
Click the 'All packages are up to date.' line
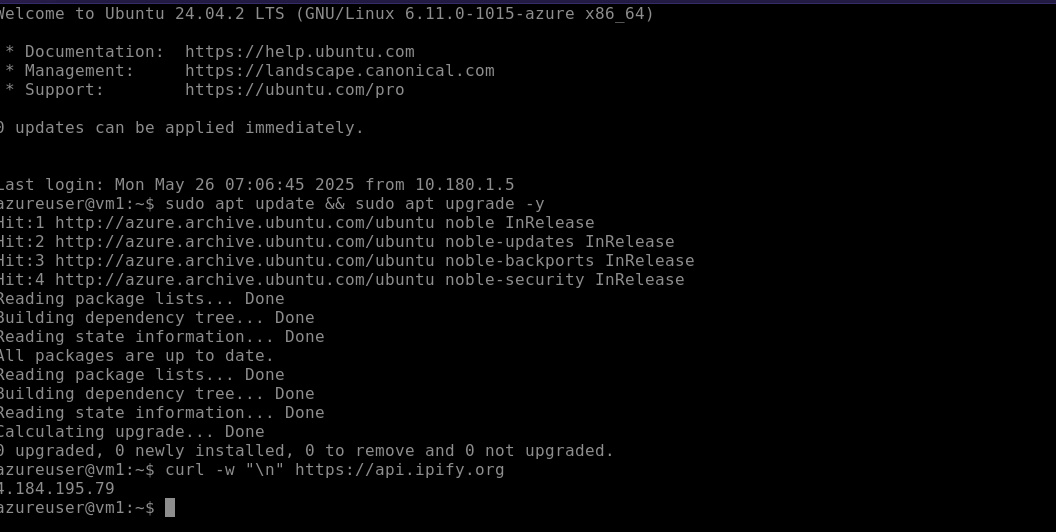[x=135, y=355]
